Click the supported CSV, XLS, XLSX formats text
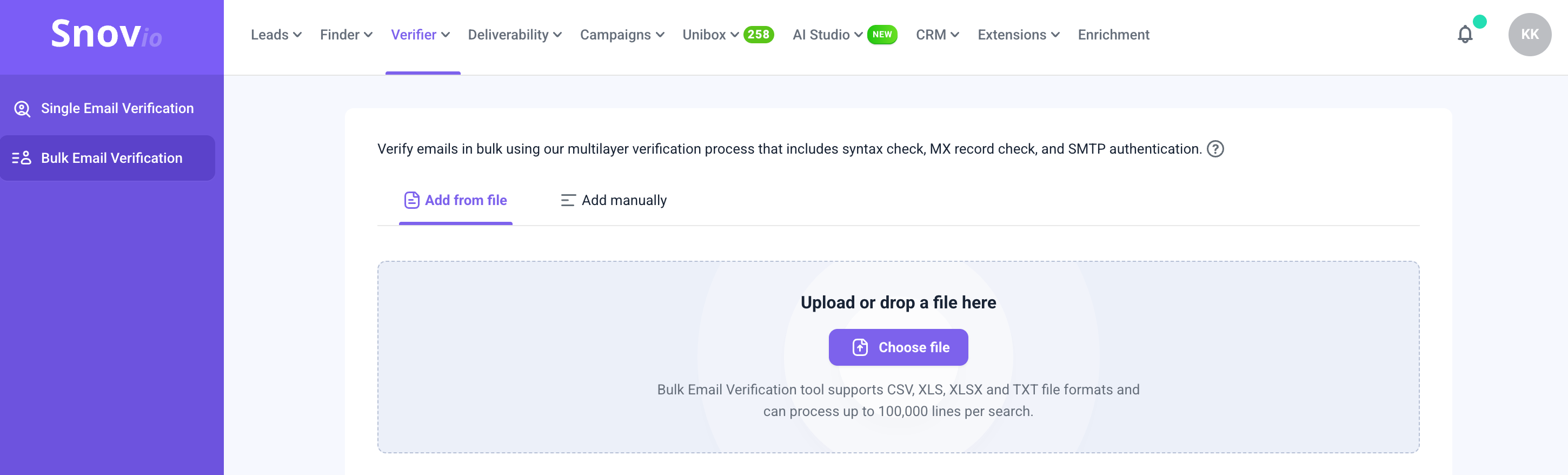Screen dimensions: 1568x475 [x=898, y=390]
